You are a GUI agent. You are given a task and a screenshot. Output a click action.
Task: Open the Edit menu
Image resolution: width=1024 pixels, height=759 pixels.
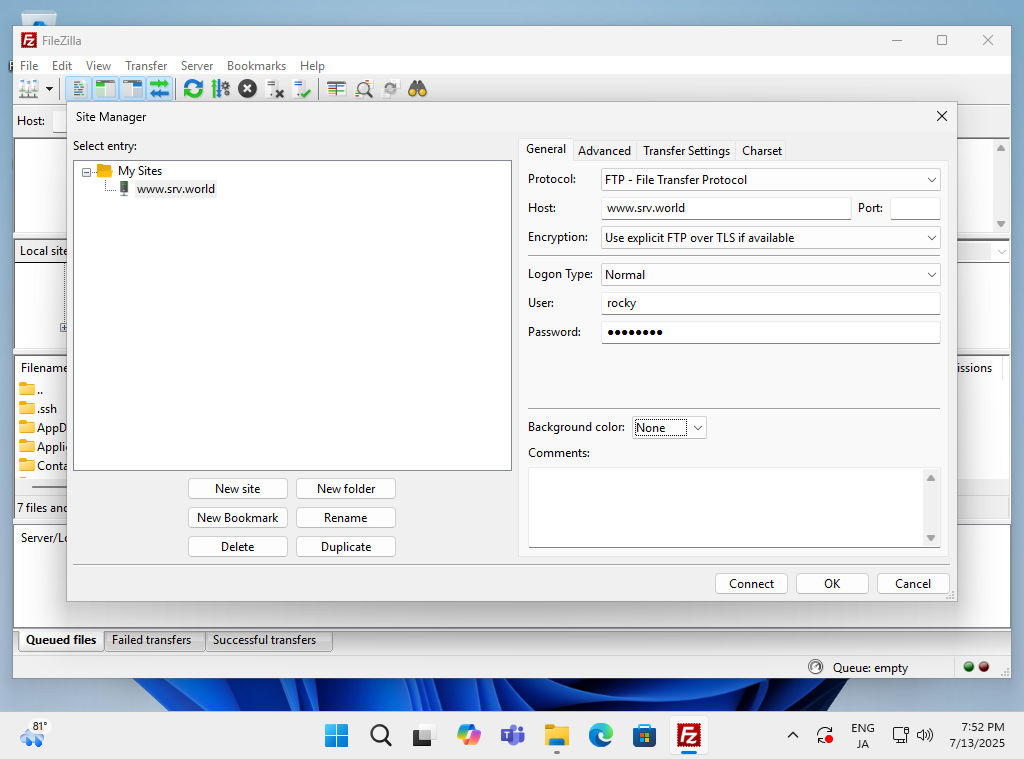pos(62,66)
